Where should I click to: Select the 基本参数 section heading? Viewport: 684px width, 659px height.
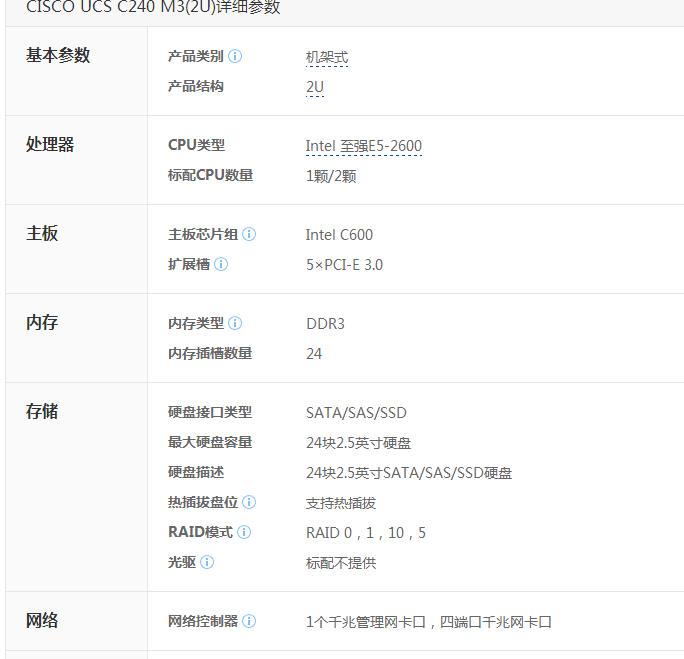tap(58, 56)
